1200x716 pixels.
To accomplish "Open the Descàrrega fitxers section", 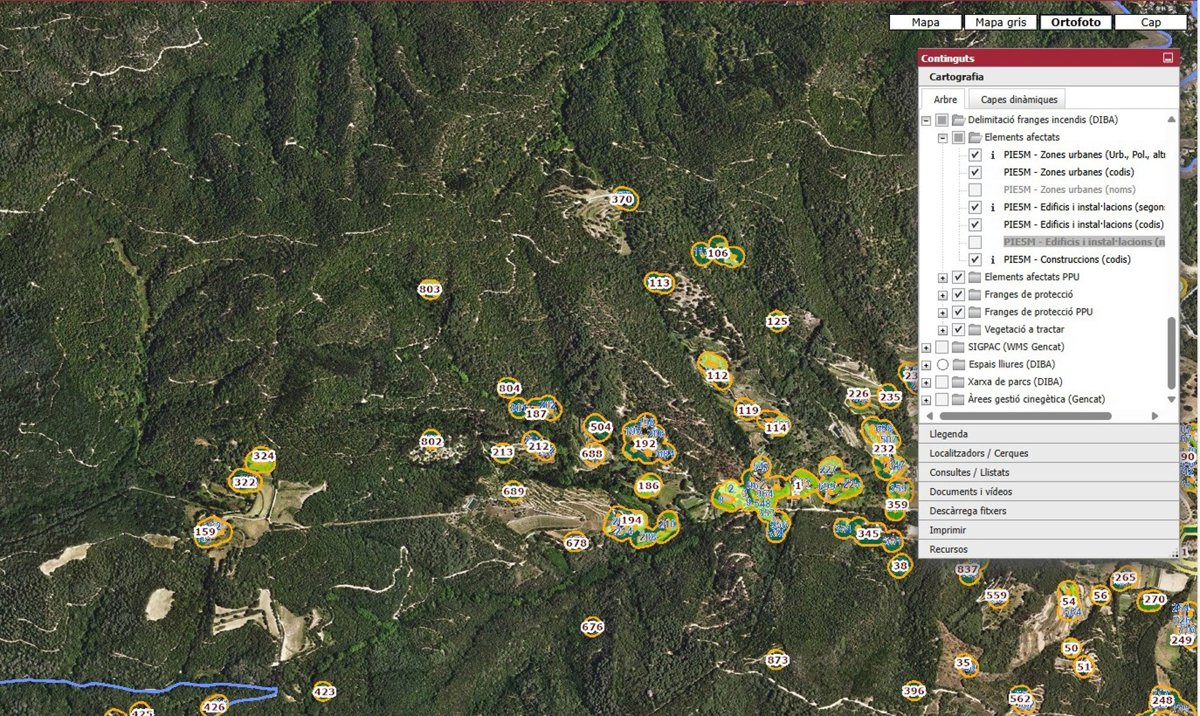I will pyautogui.click(x=1048, y=511).
